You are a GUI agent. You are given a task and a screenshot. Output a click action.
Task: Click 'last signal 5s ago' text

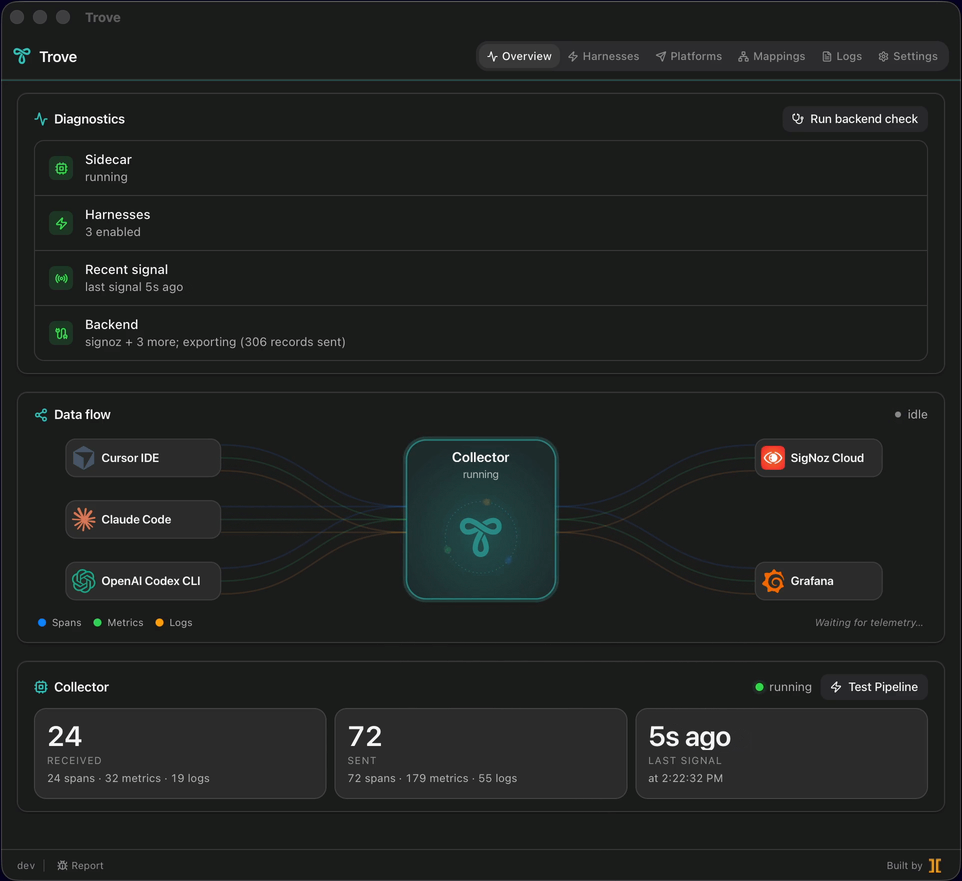tap(134, 287)
